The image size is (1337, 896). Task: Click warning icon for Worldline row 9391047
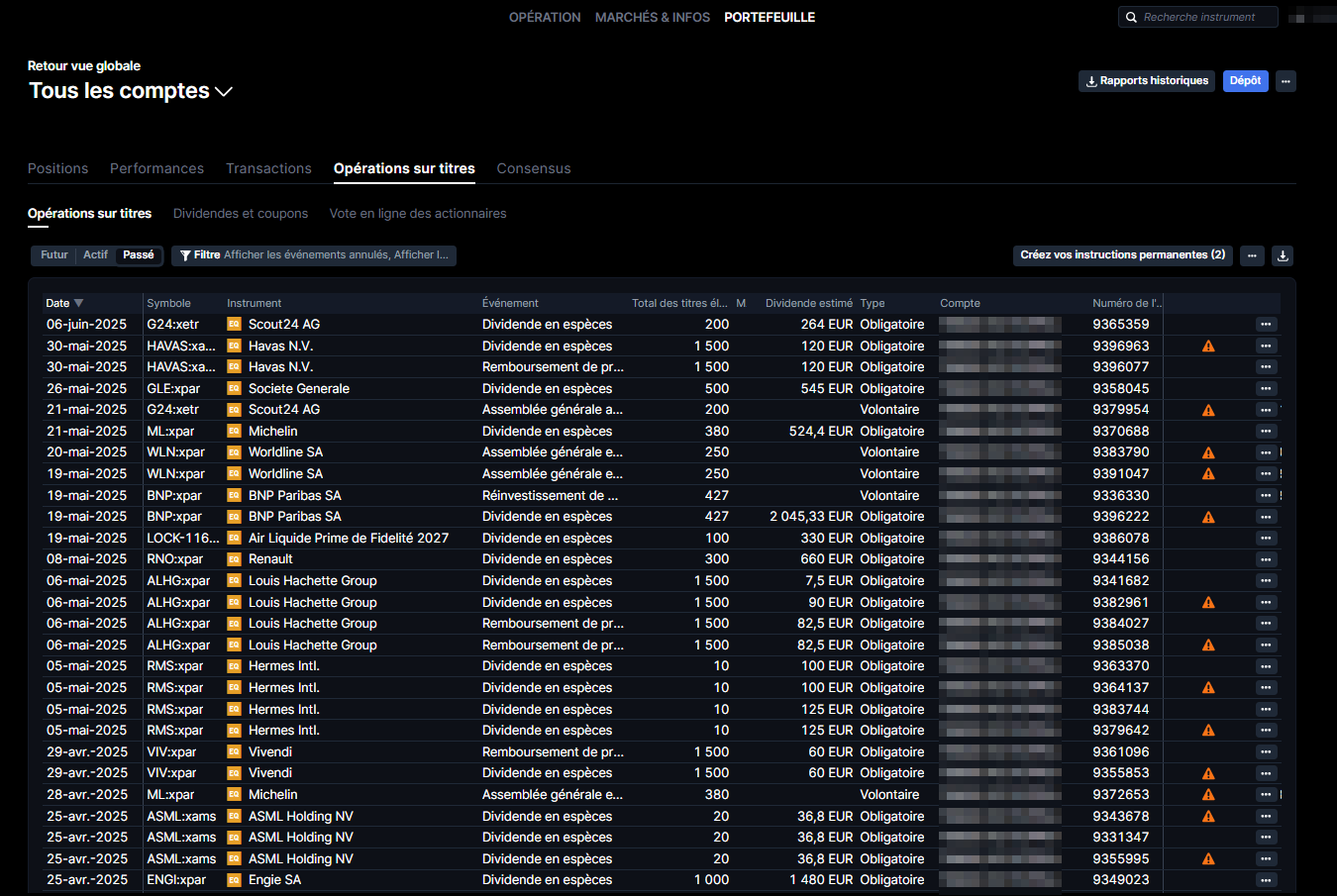coord(1208,474)
